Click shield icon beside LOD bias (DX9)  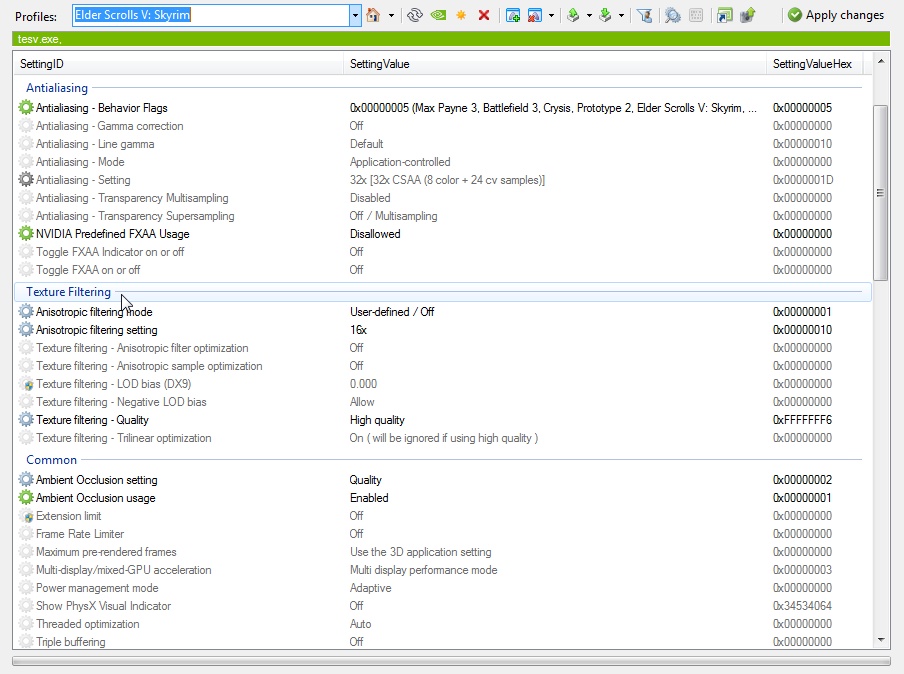coord(29,385)
